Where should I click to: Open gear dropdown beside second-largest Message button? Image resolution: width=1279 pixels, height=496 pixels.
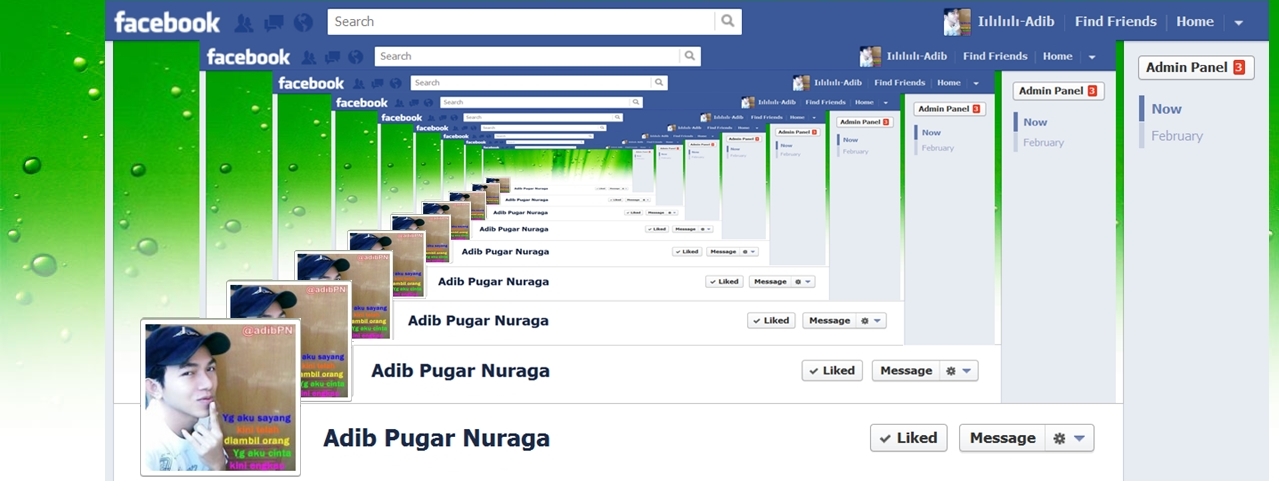tap(958, 371)
